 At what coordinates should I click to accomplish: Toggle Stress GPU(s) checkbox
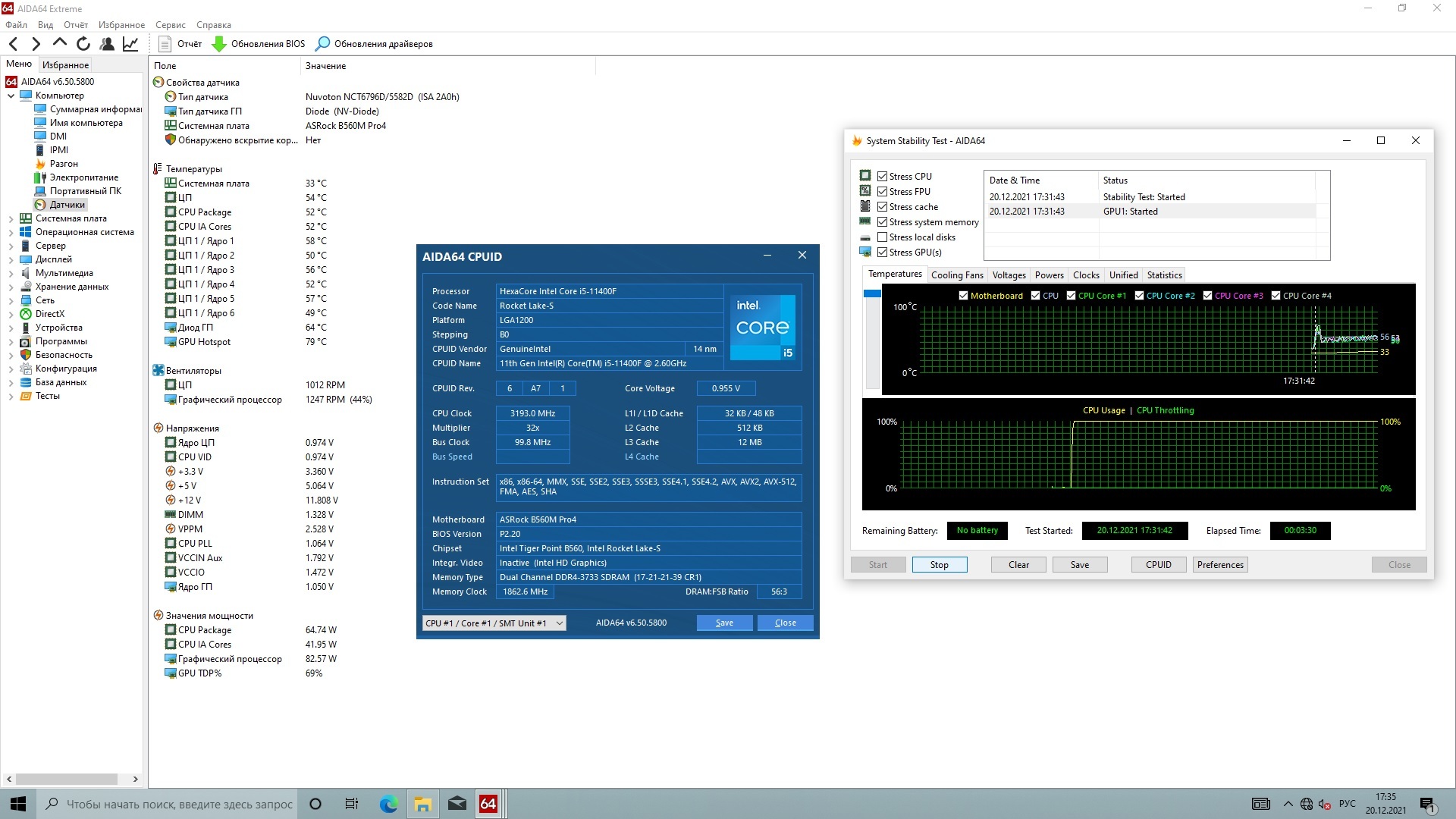pos(882,253)
